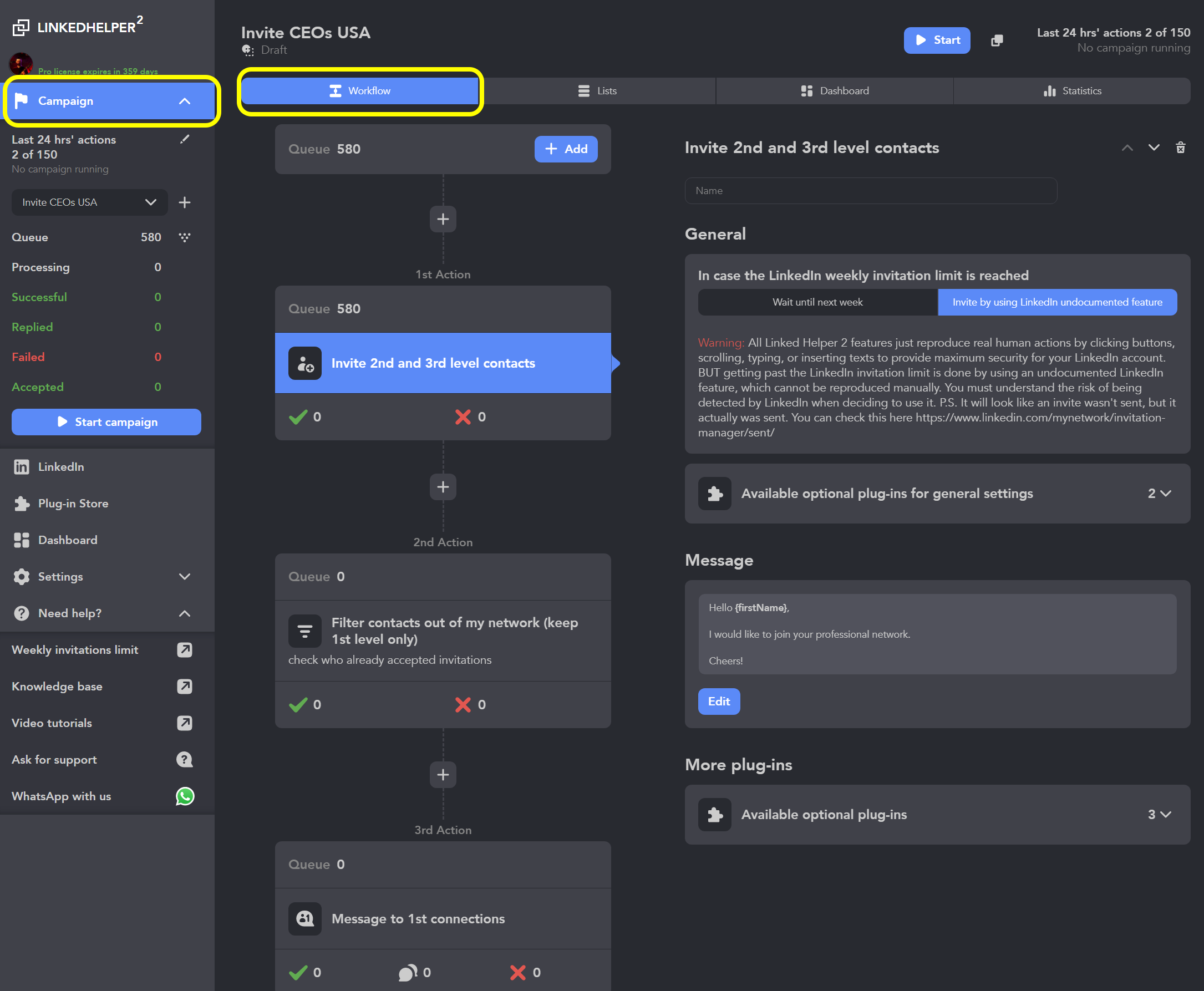Screen dimensions: 1204x991
Task: Open the Invite CEOs USA campaign dropdown
Action: [90, 202]
